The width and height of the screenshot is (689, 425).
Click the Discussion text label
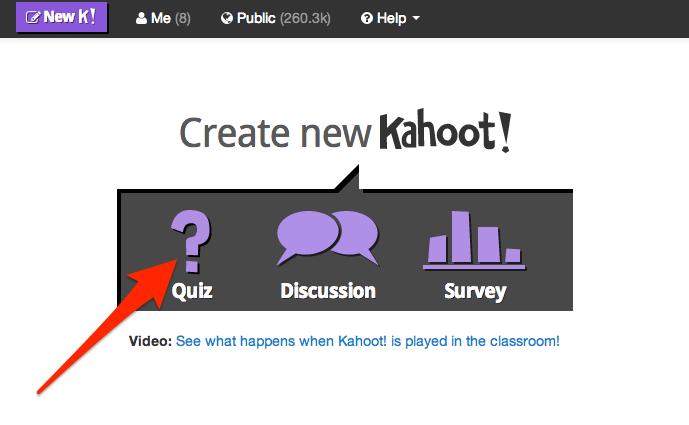(x=328, y=292)
